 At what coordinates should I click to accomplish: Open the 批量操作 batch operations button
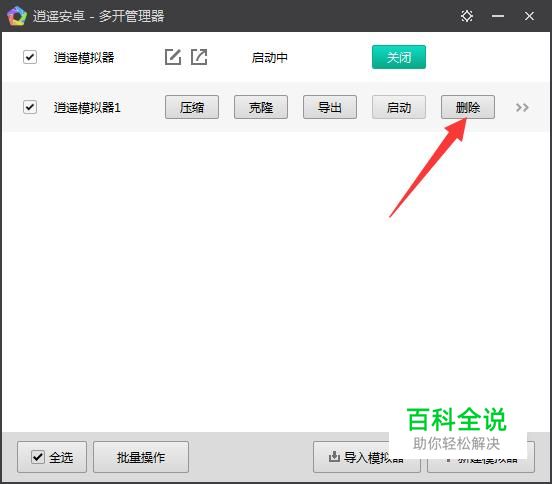click(x=141, y=457)
